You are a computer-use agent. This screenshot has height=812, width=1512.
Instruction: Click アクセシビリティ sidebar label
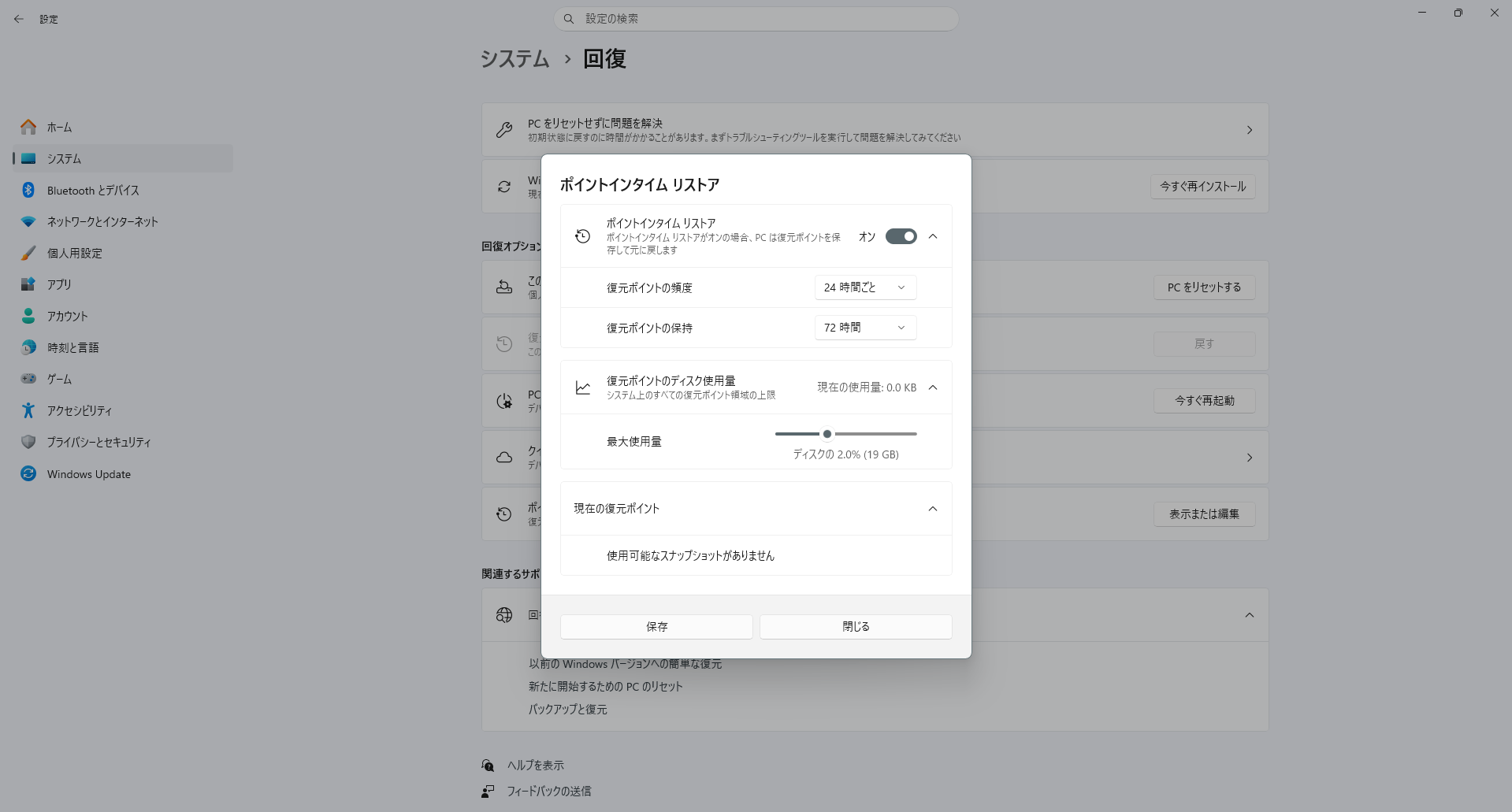point(80,410)
